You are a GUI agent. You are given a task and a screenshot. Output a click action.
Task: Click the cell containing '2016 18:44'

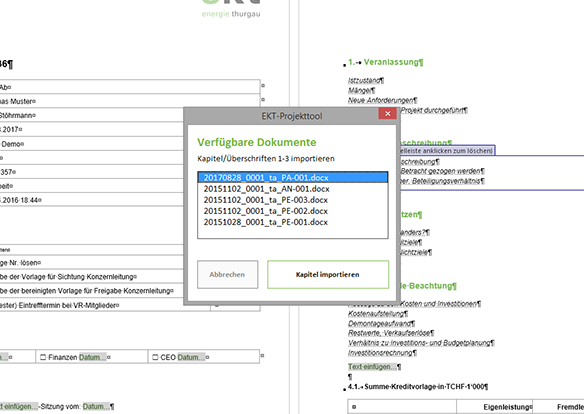(x=91, y=200)
